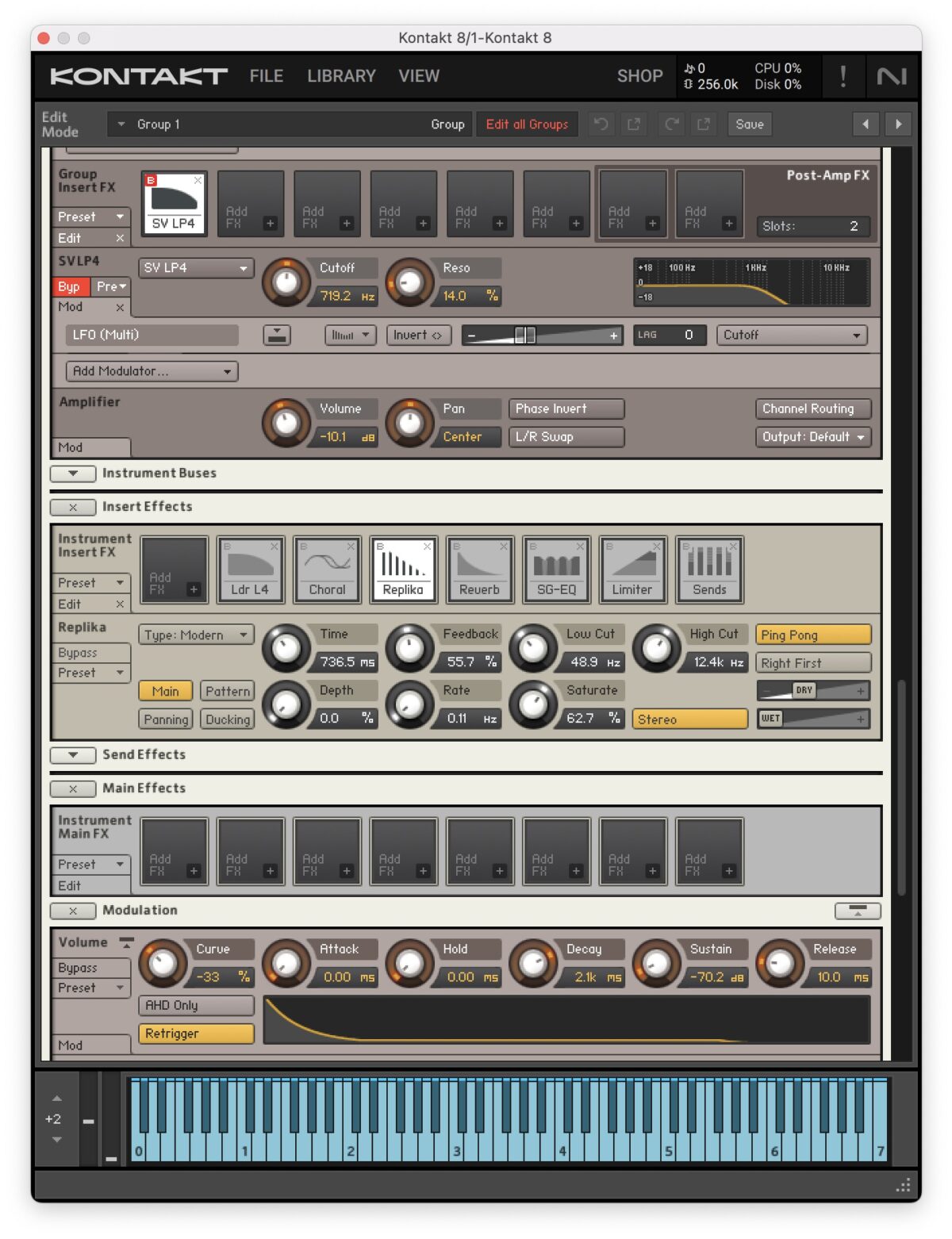Click the redo arrow icon in toolbar
This screenshot has width=952, height=1239.
tap(671, 125)
